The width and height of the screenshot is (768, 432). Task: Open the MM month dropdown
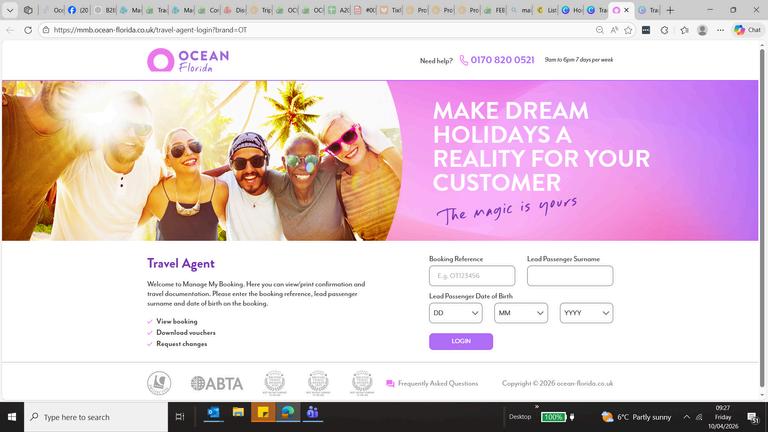click(521, 313)
